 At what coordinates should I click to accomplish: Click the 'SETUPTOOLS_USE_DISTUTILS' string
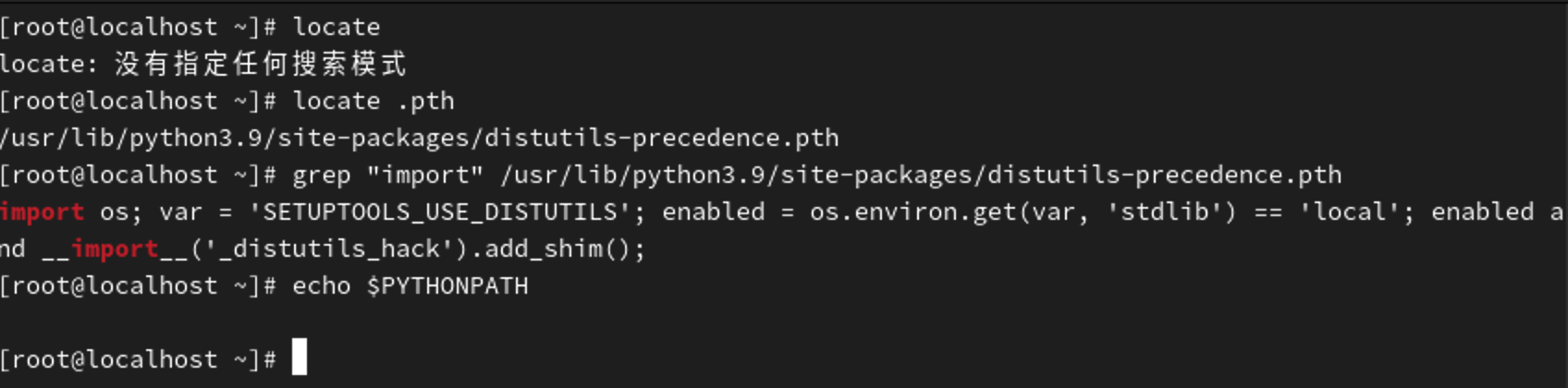tap(439, 212)
